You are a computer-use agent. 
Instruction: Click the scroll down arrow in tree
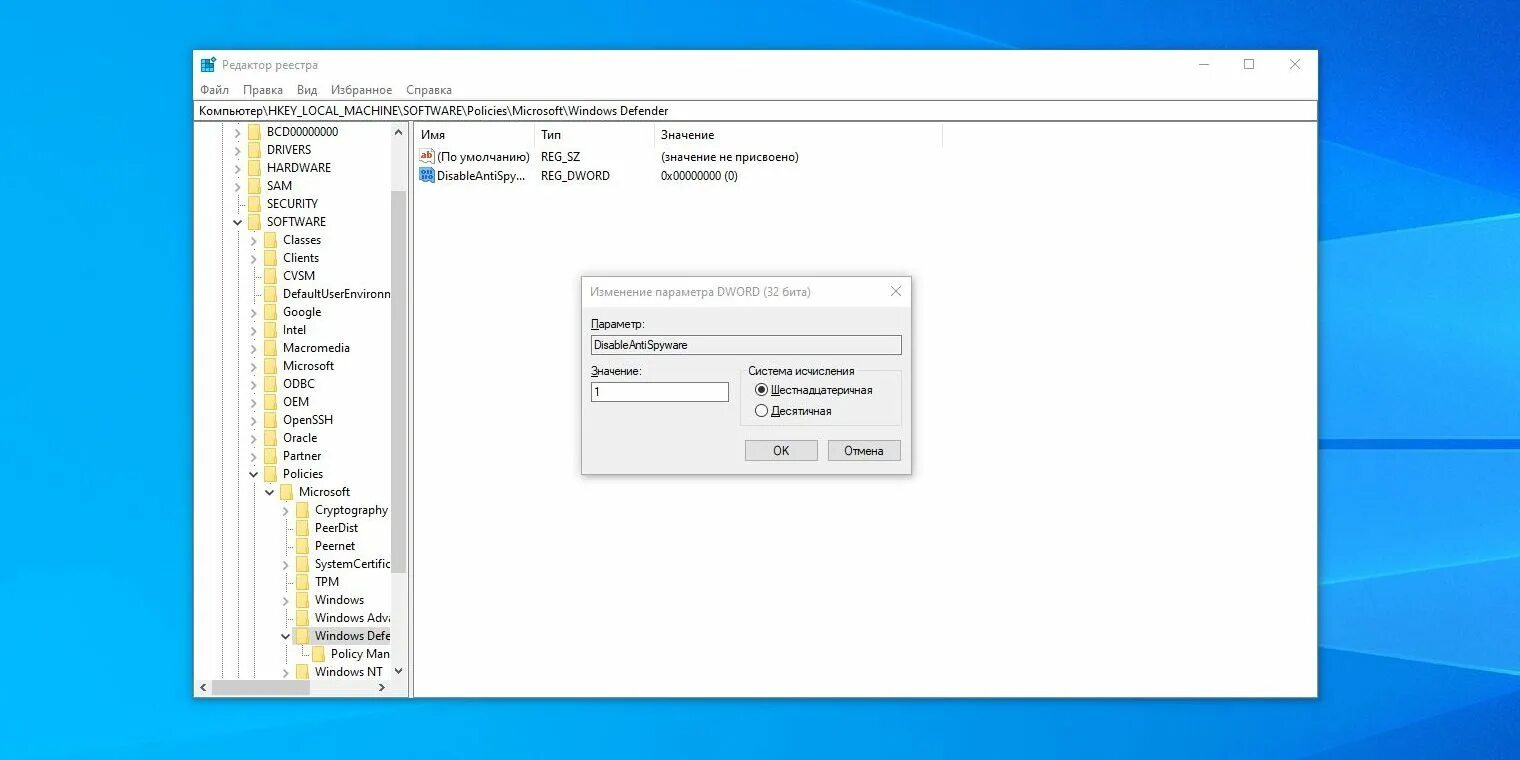pyautogui.click(x=399, y=671)
